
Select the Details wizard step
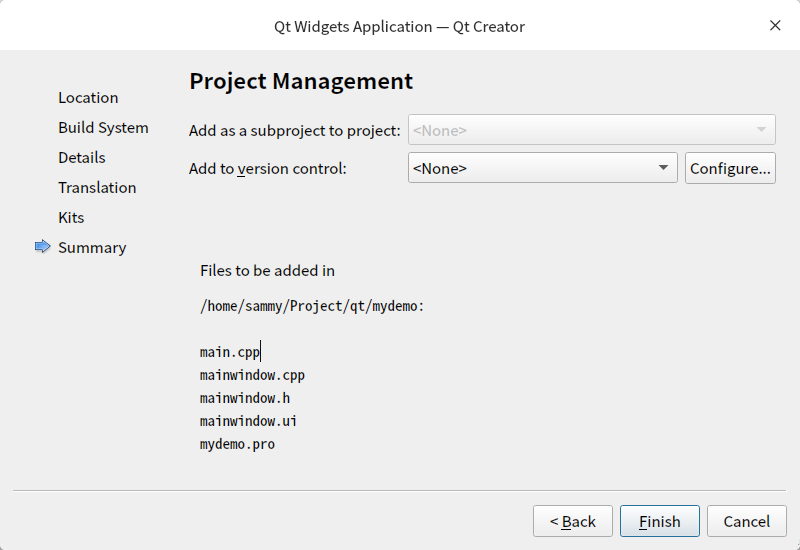tap(81, 158)
